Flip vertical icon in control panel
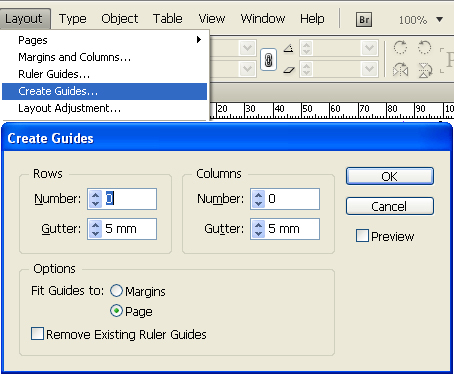454x374 pixels. 425,70
